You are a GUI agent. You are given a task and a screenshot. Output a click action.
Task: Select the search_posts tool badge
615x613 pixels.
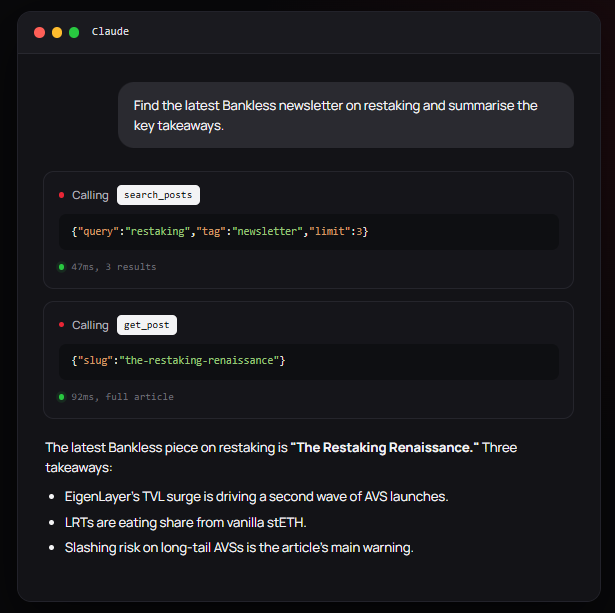click(158, 195)
